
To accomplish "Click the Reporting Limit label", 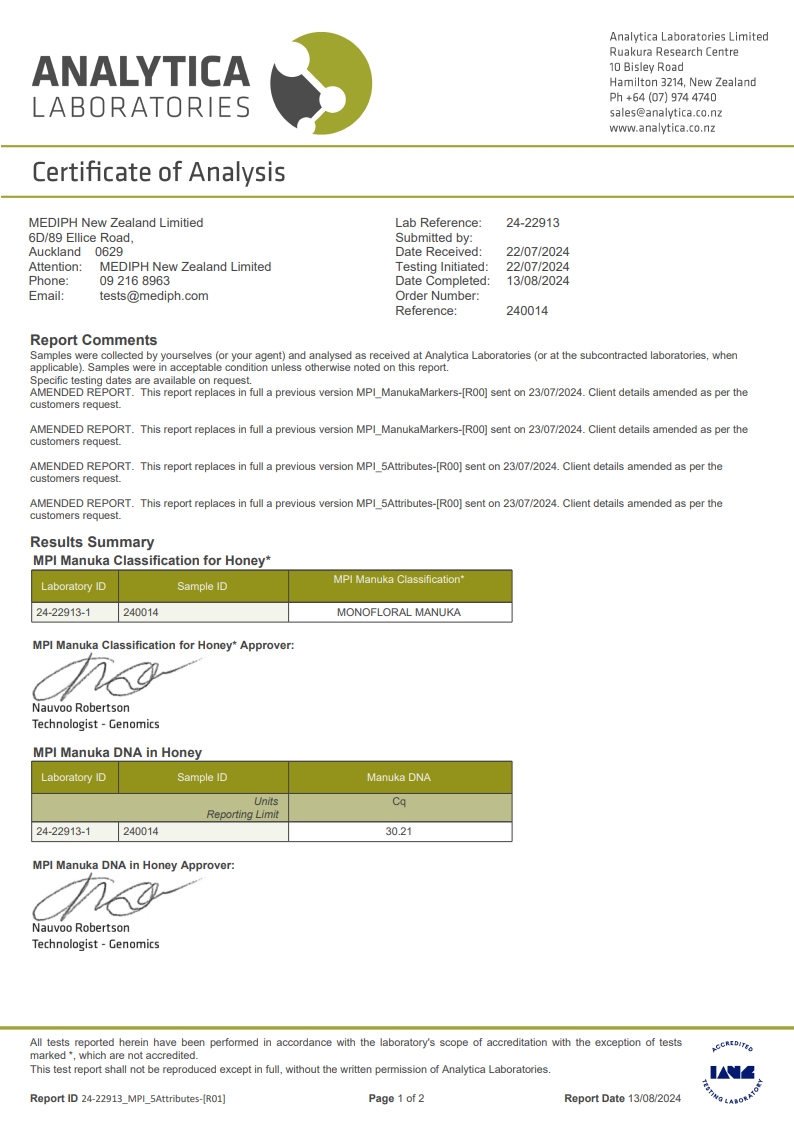I will (243, 814).
